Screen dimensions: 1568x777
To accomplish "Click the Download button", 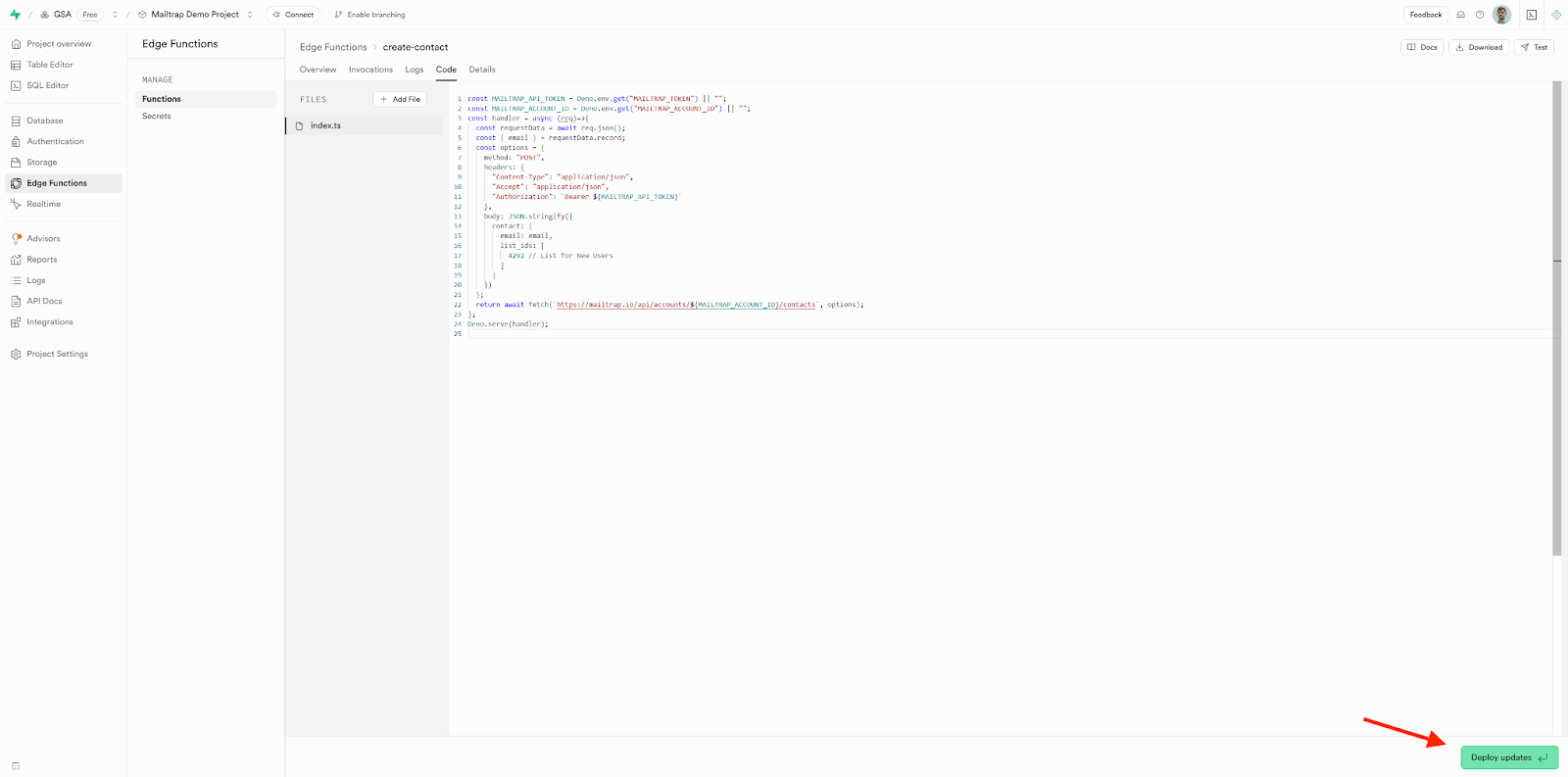I will pyautogui.click(x=1479, y=47).
